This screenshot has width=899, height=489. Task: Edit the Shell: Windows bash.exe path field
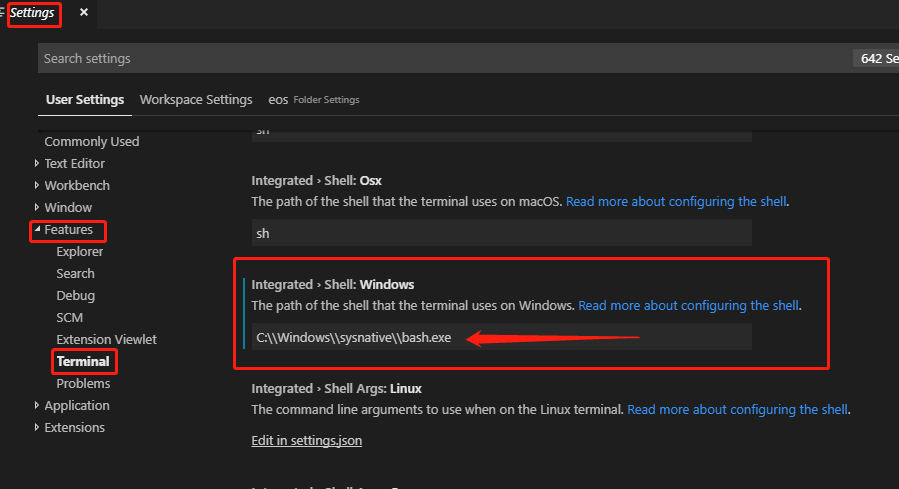pyautogui.click(x=502, y=337)
